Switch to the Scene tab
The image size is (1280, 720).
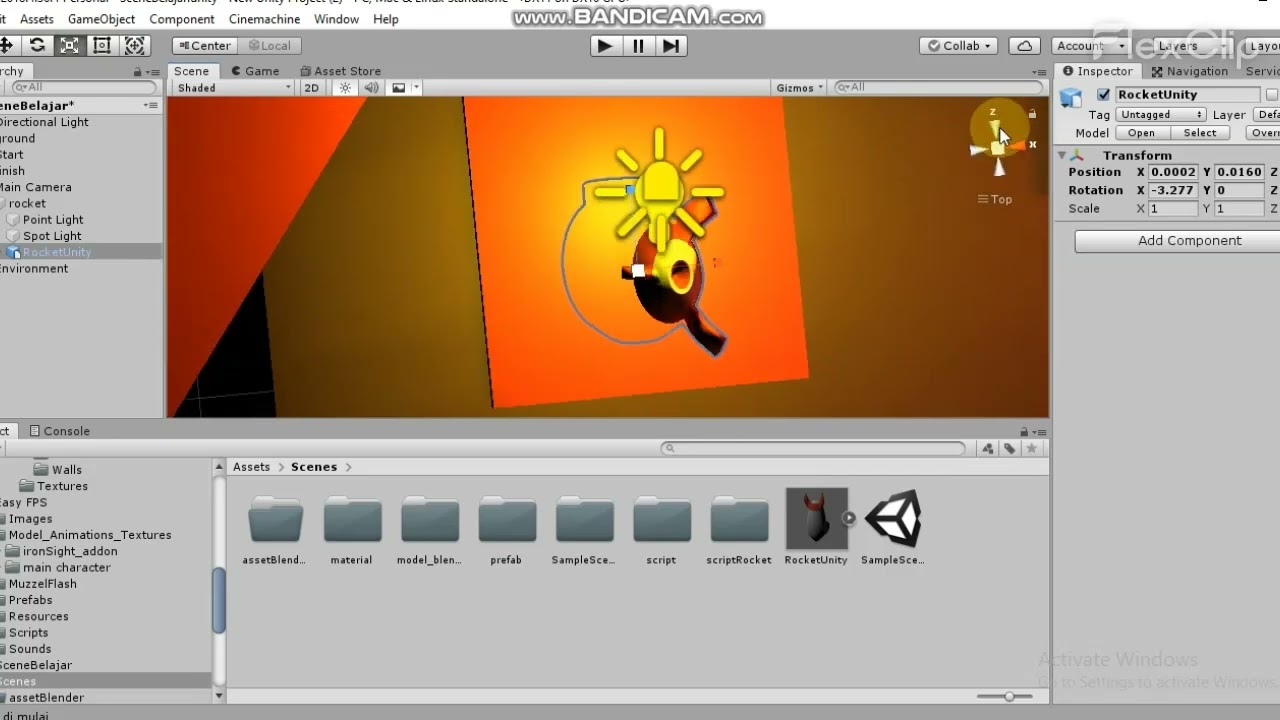[x=191, y=71]
